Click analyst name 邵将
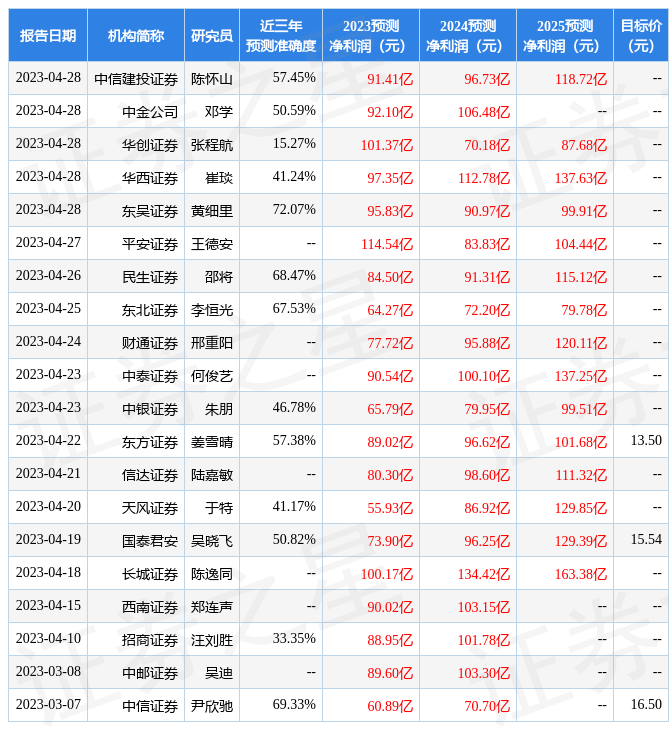This screenshot has width=669, height=730. pyautogui.click(x=219, y=277)
